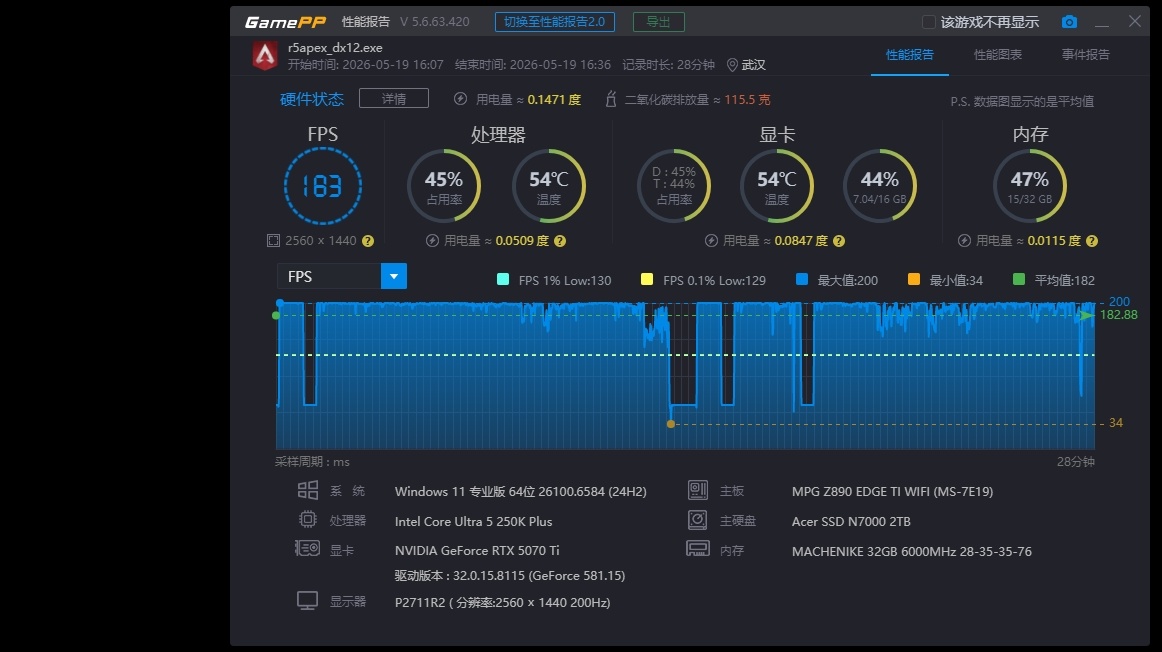Click the memory power usage help icon

pos(1092,241)
